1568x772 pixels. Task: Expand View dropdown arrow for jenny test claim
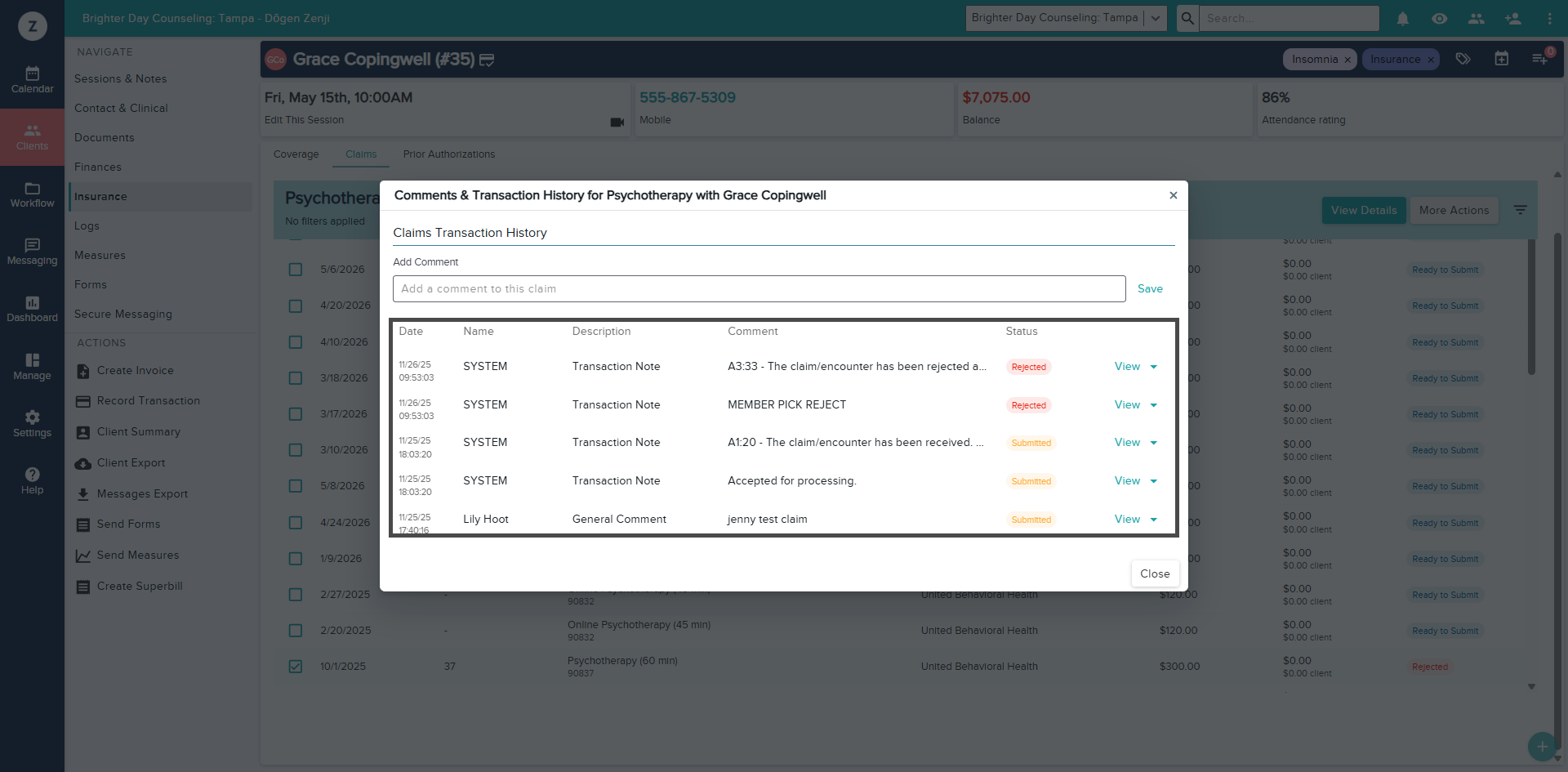(1153, 520)
